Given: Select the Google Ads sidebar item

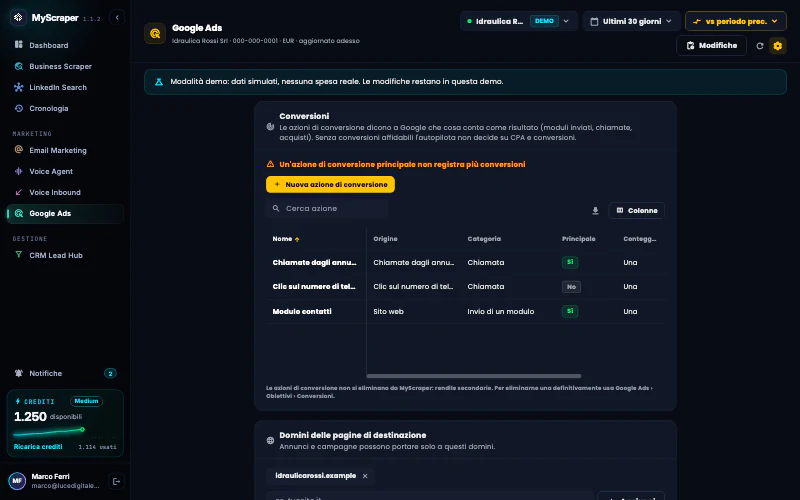Looking at the screenshot, I should click(65, 213).
